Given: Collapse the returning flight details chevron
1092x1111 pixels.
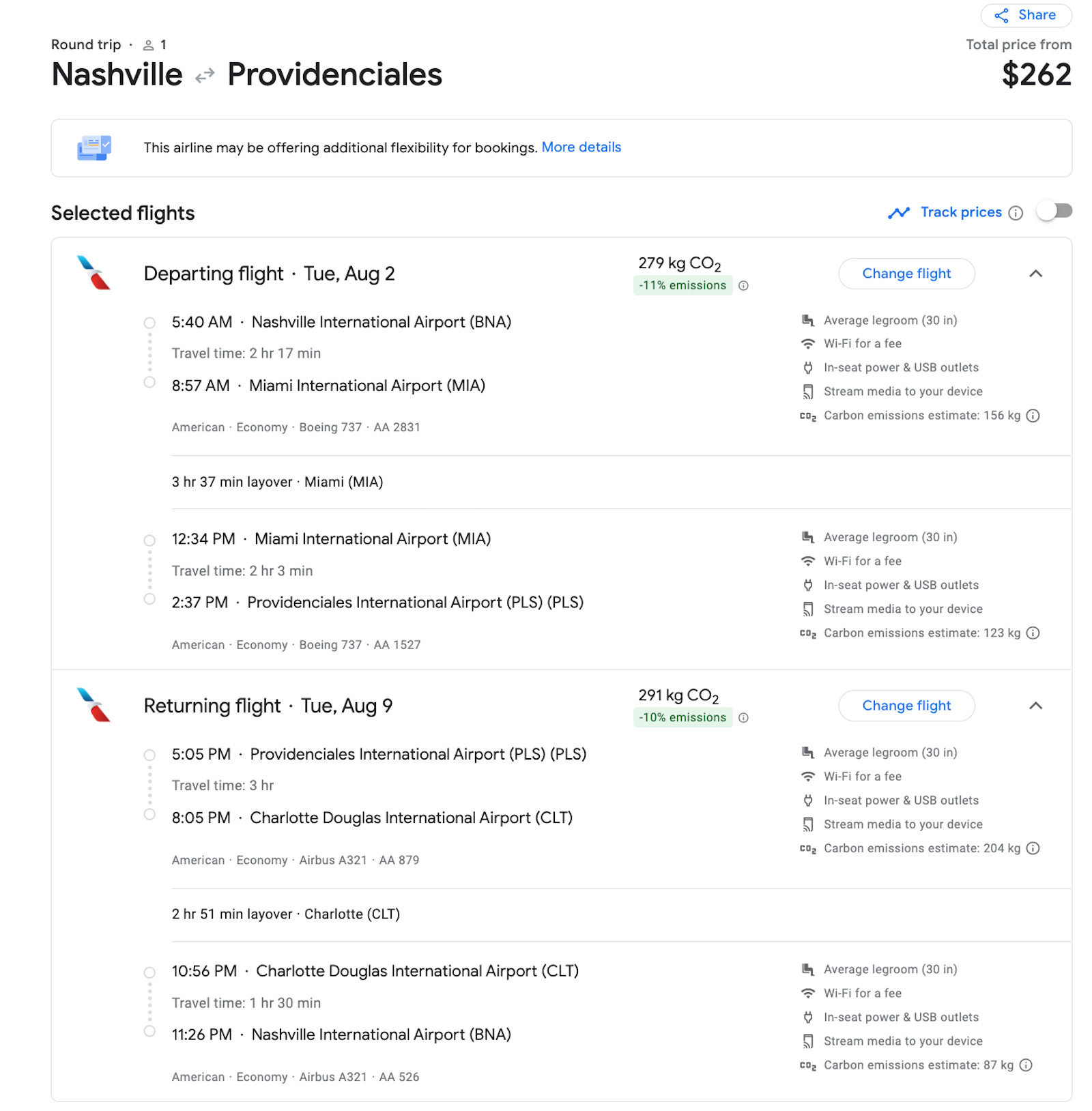Looking at the screenshot, I should [x=1036, y=706].
